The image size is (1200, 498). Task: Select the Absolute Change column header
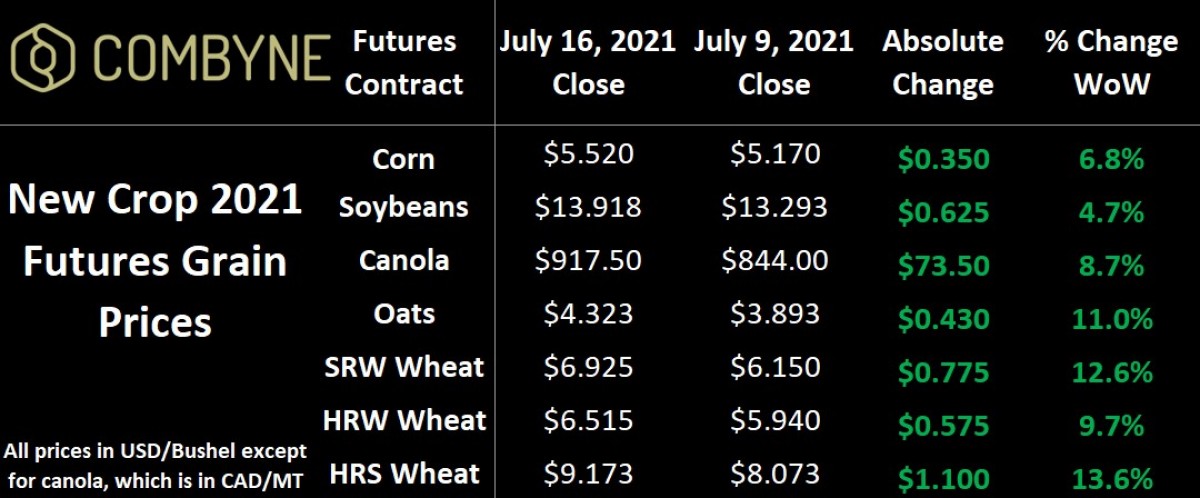click(943, 62)
